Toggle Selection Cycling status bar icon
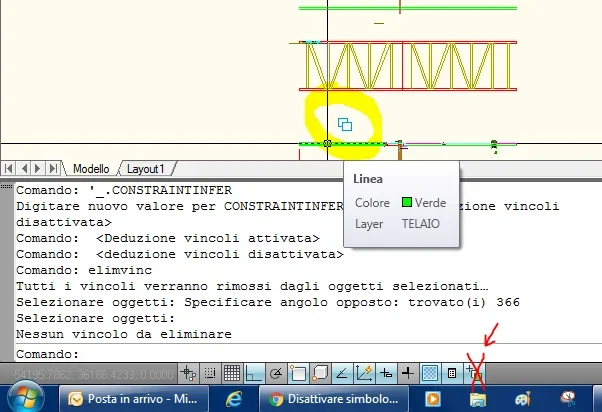The height and width of the screenshot is (412, 602). click(474, 373)
